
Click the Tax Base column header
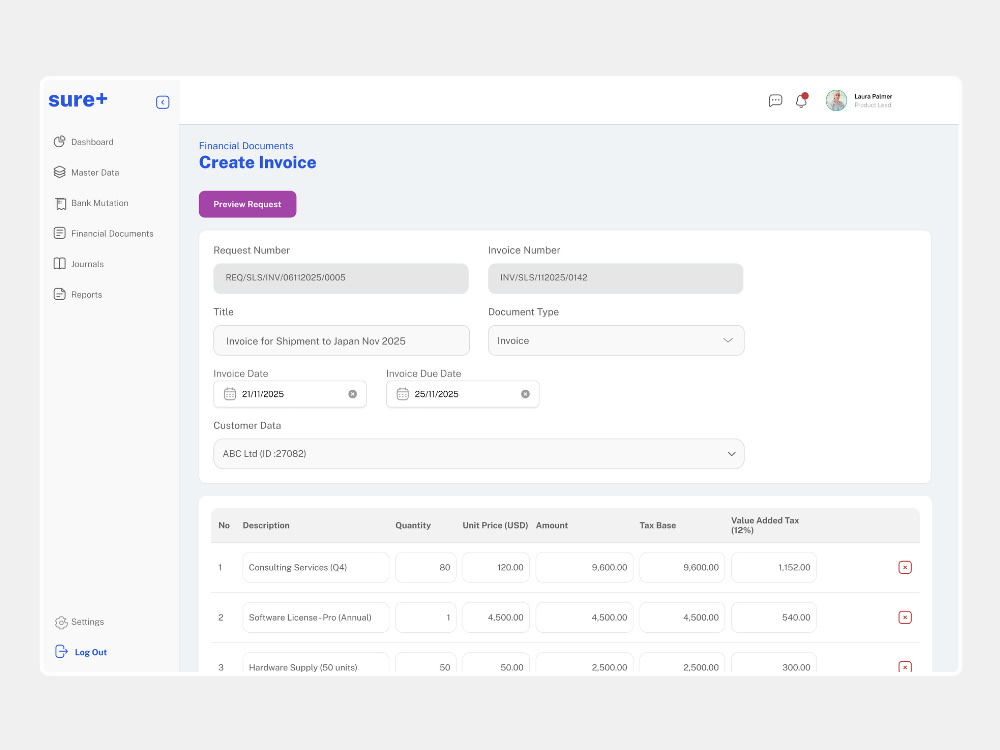tap(658, 526)
